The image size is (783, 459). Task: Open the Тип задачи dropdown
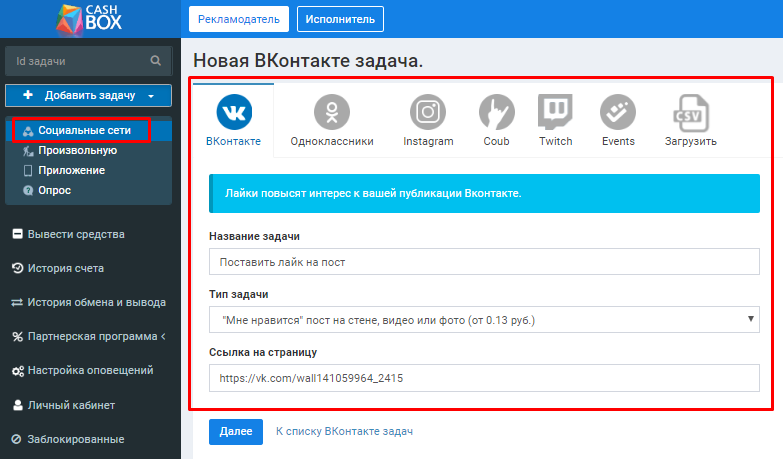coord(484,320)
